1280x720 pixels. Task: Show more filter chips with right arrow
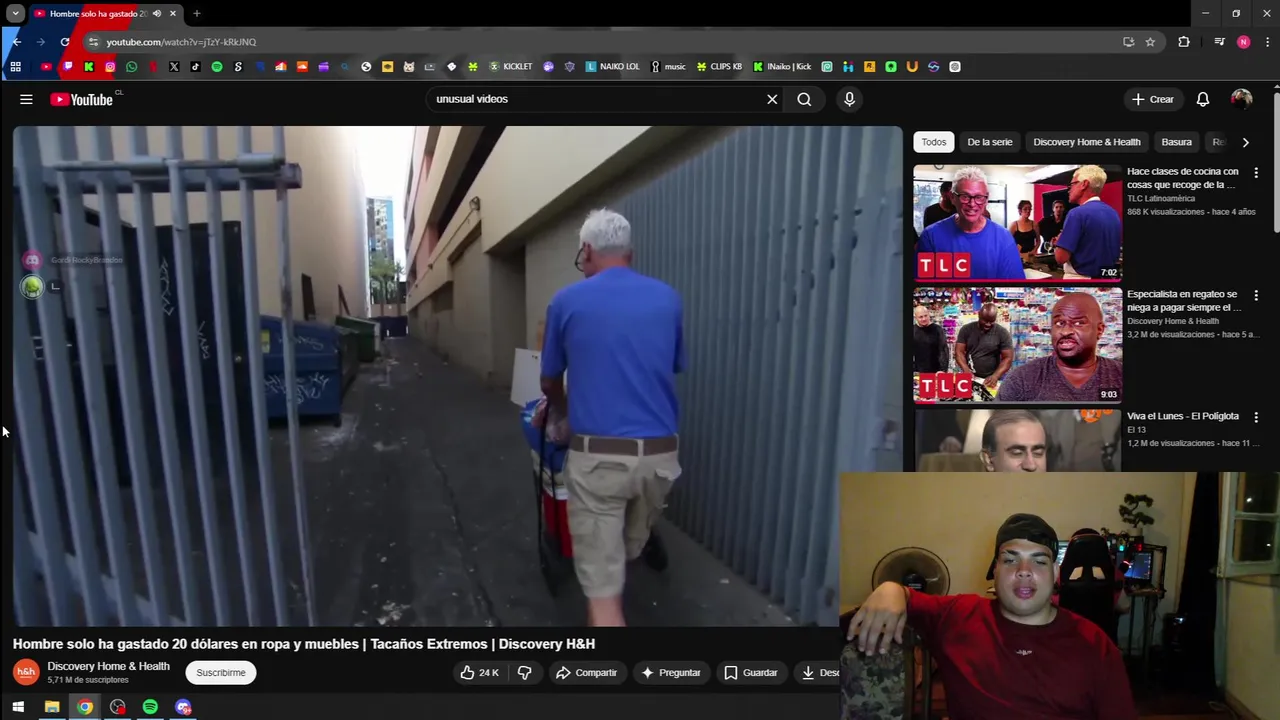(x=1245, y=142)
